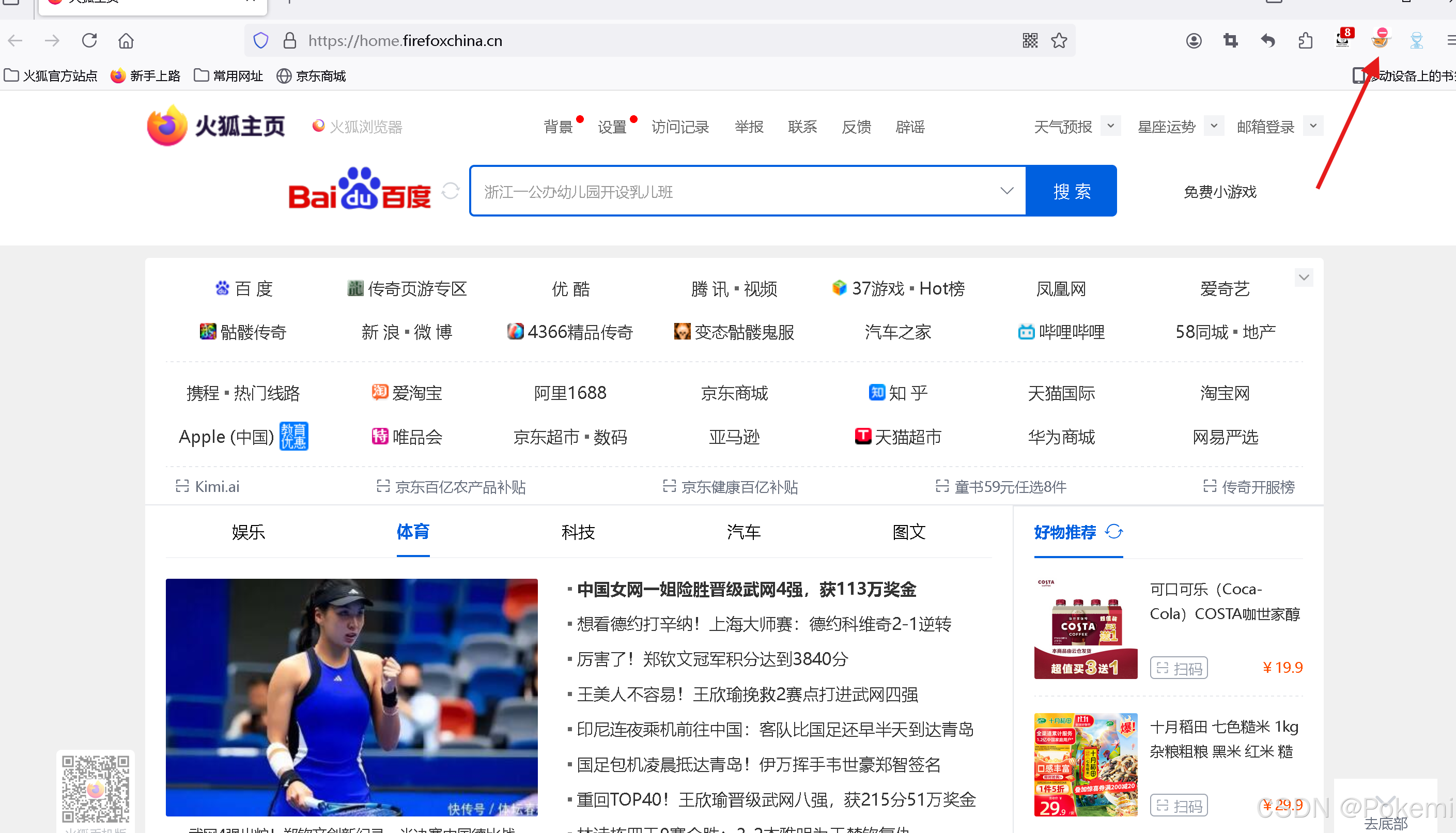The width and height of the screenshot is (1456, 833).
Task: Click the blue 搜索 button
Action: 1071,191
